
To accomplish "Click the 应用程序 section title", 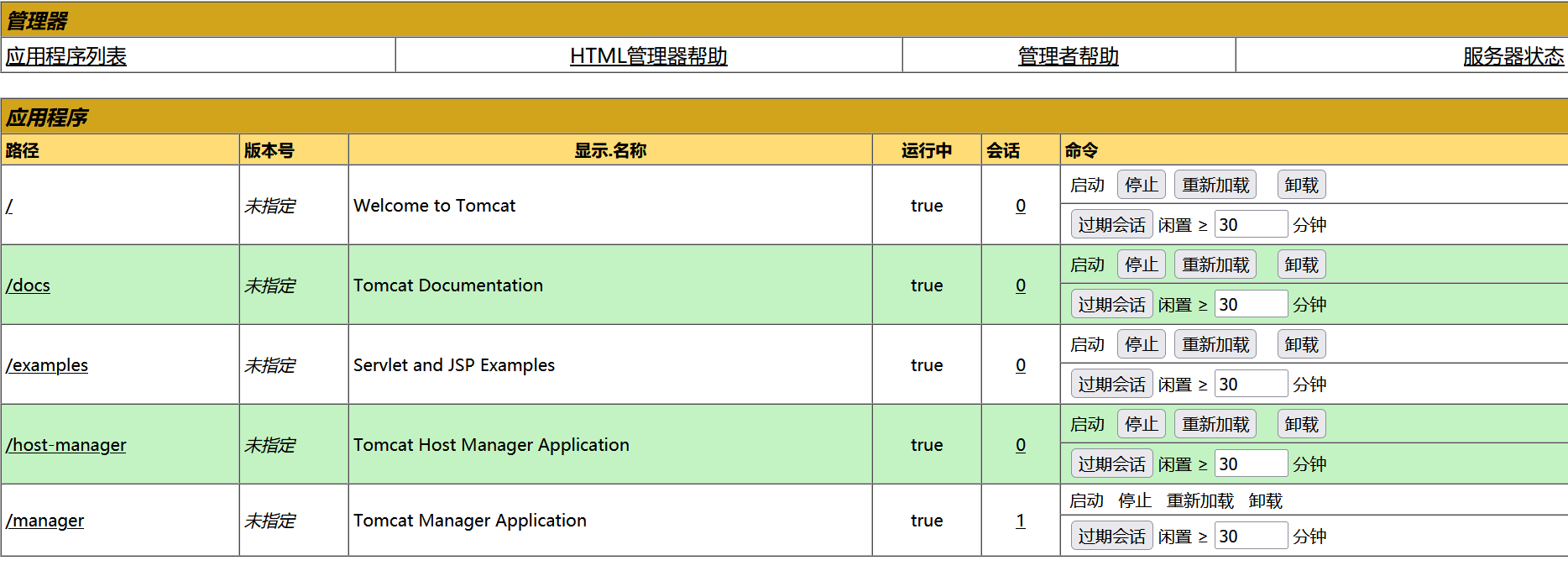I will coord(47,117).
